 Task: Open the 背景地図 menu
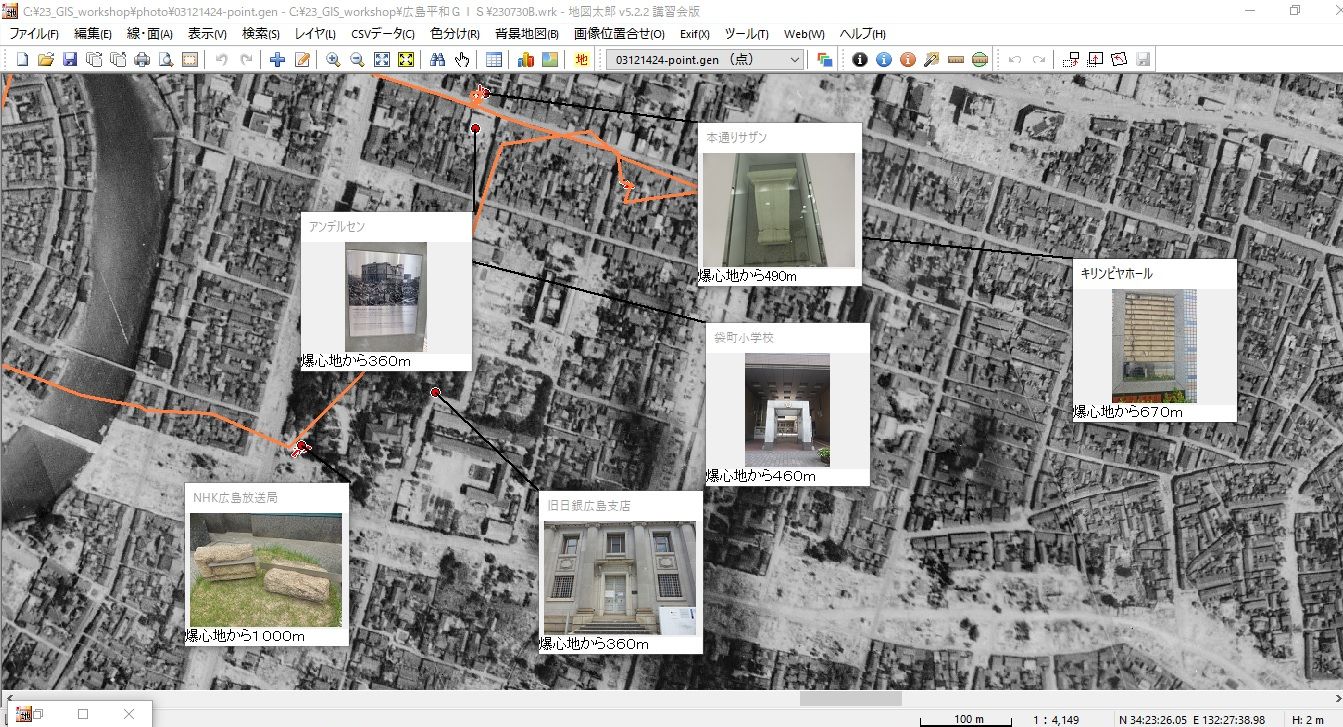[x=526, y=34]
